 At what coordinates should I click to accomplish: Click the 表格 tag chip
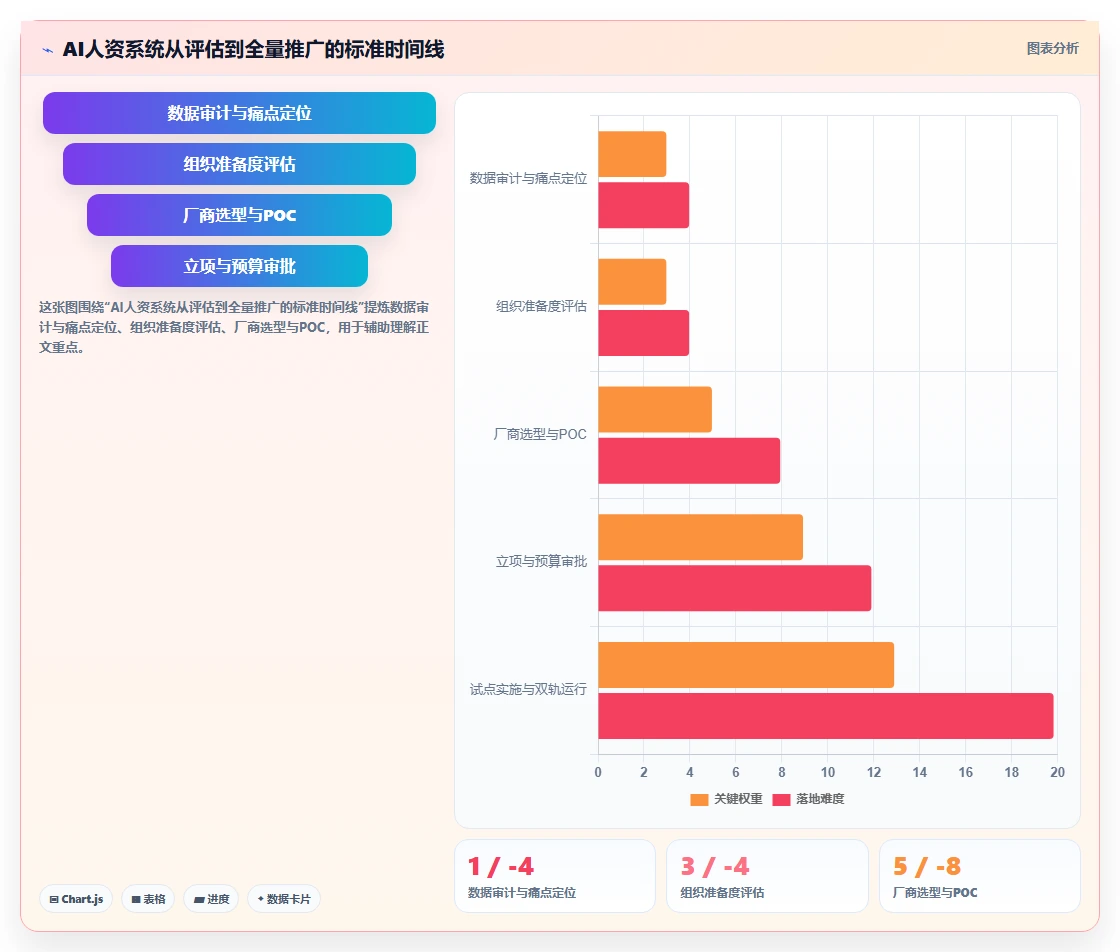[148, 899]
